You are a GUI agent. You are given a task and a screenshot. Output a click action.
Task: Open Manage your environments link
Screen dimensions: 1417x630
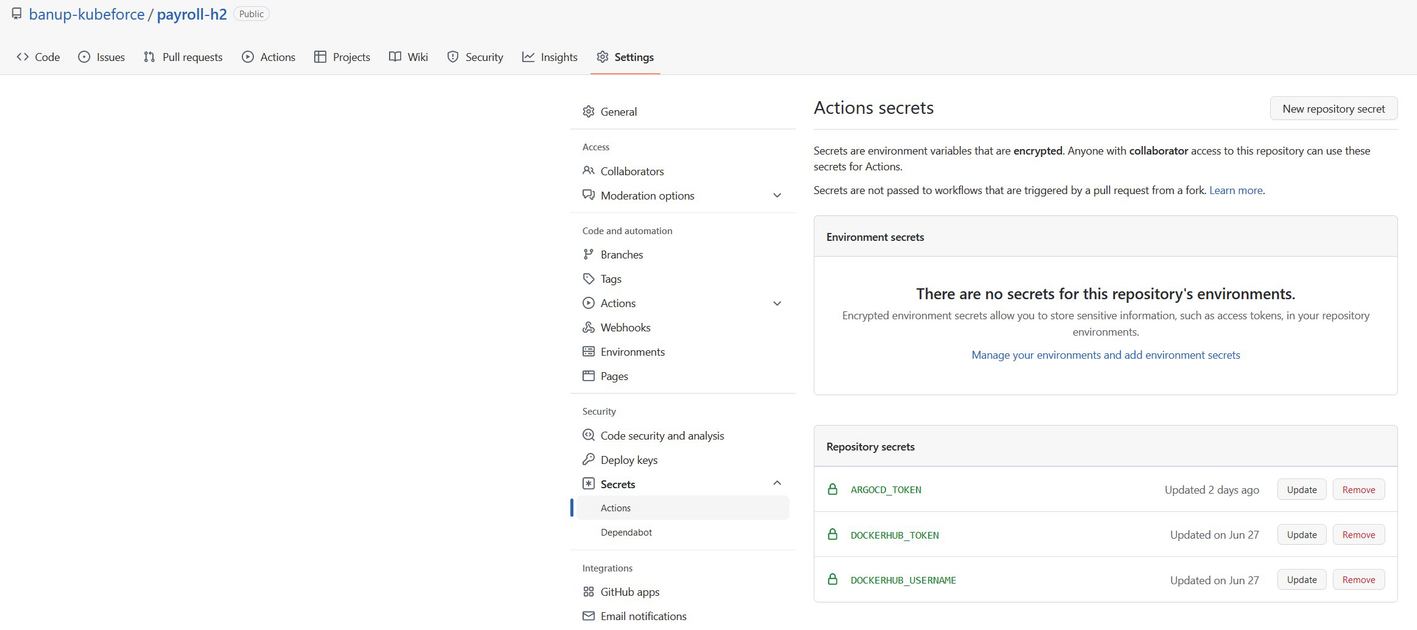click(x=1105, y=355)
